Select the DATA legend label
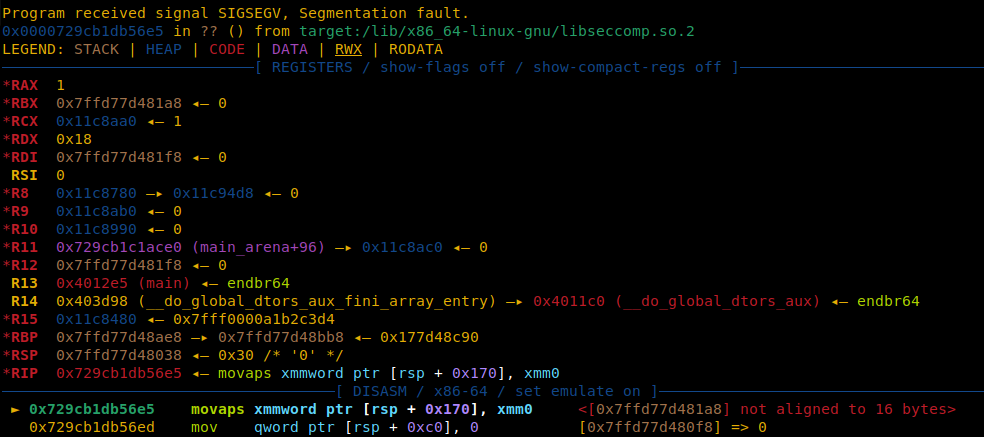The image size is (984, 437). tap(289, 49)
